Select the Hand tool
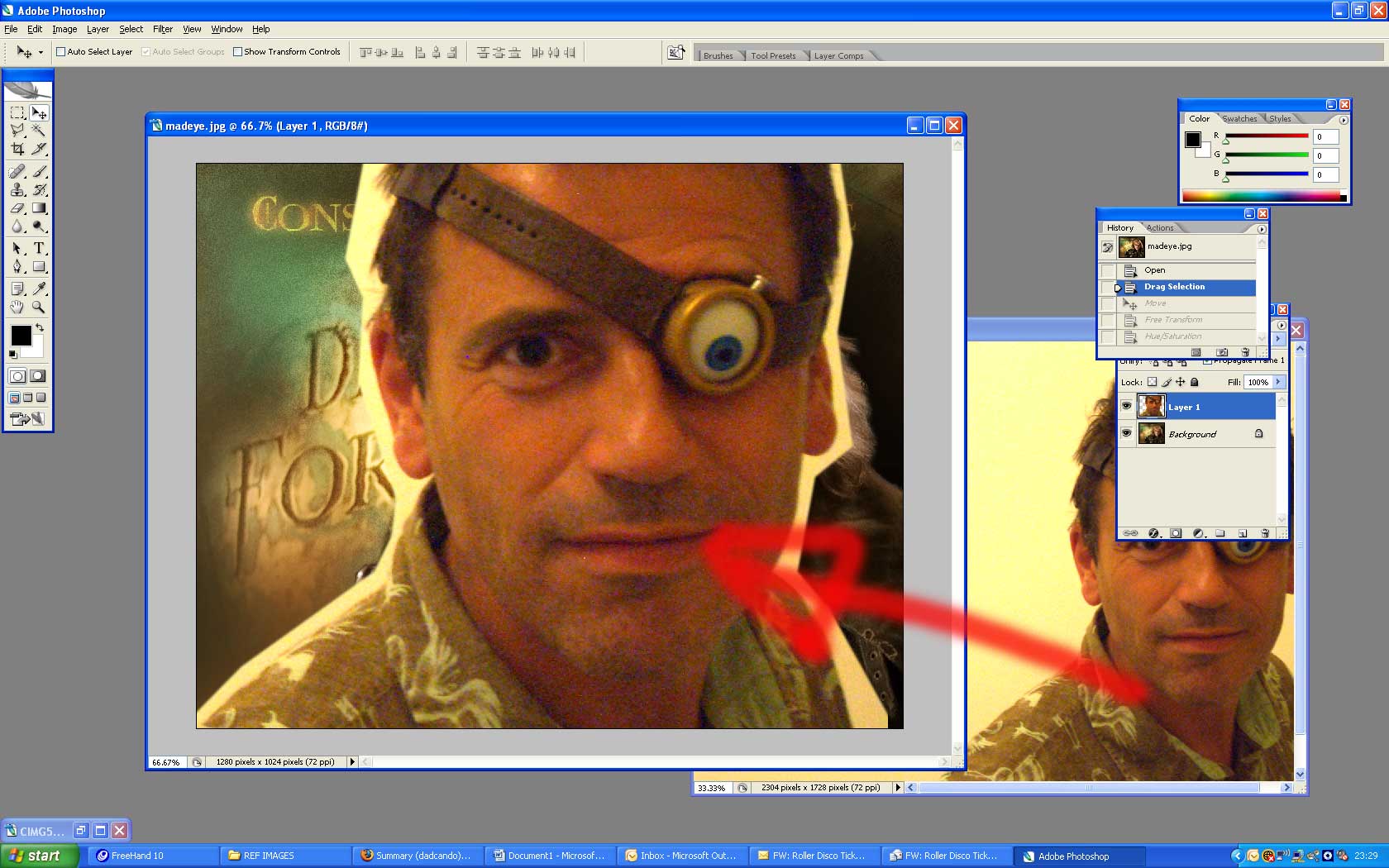1389x868 pixels. (17, 307)
